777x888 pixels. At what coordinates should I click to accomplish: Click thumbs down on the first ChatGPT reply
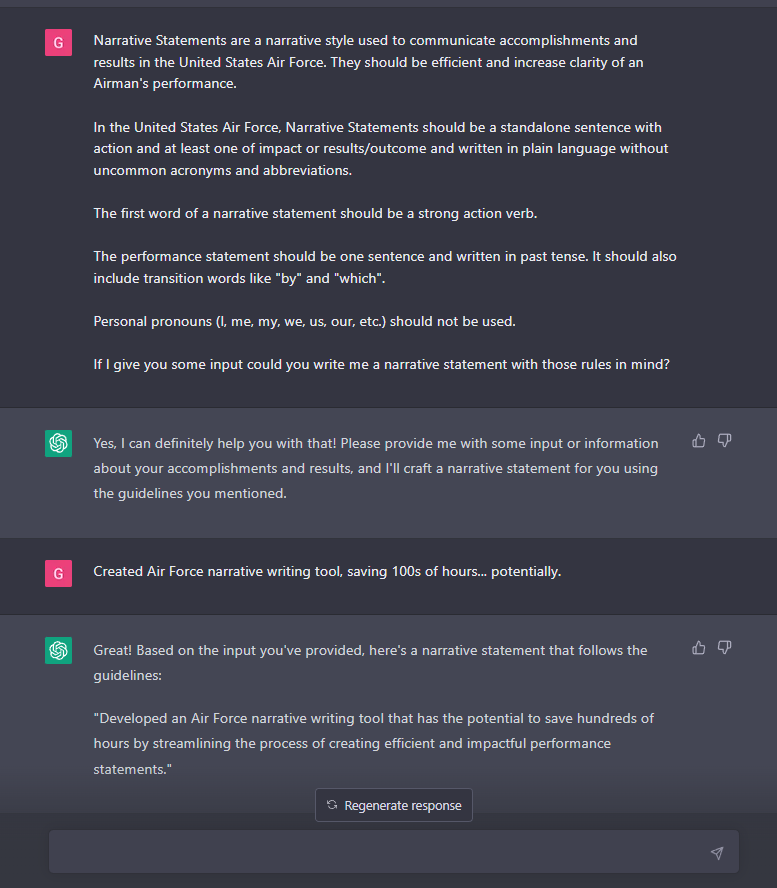[725, 441]
